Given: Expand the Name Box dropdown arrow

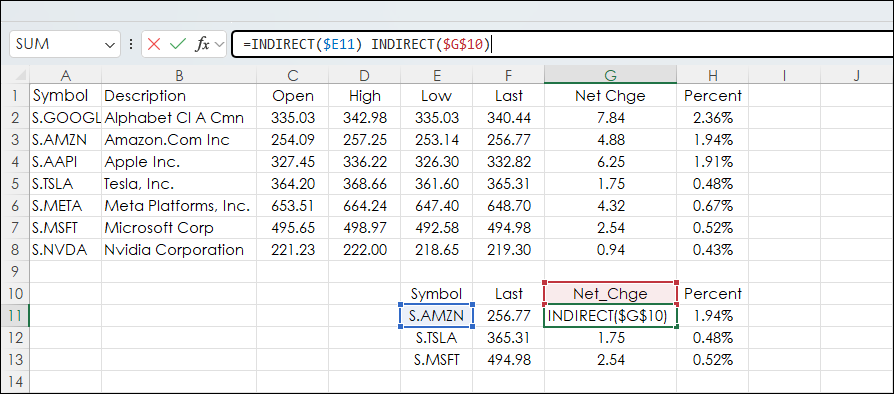Looking at the screenshot, I should [109, 44].
